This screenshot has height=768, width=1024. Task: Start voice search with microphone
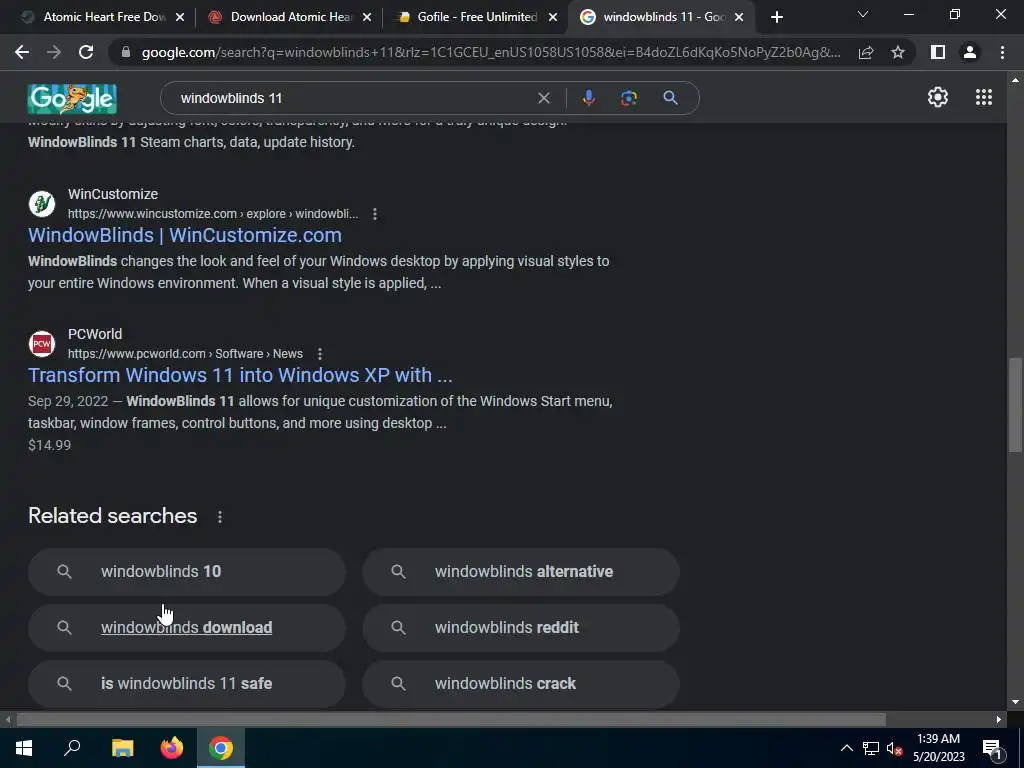(x=588, y=98)
